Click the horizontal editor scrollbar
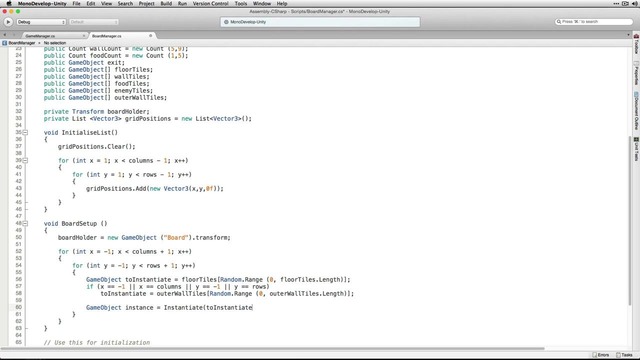640x360 pixels. click(x=273, y=349)
